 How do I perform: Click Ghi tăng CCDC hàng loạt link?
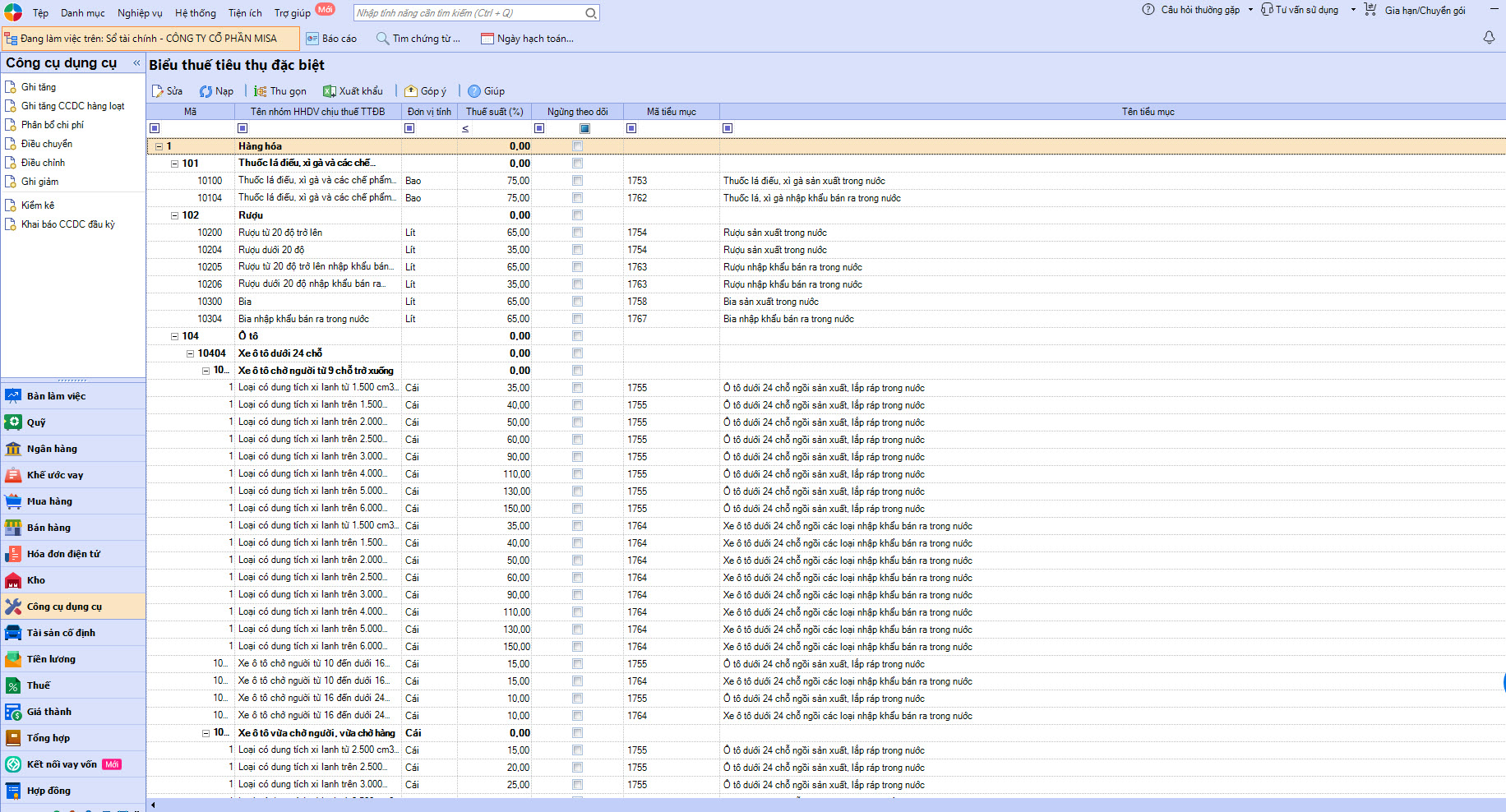[72, 106]
